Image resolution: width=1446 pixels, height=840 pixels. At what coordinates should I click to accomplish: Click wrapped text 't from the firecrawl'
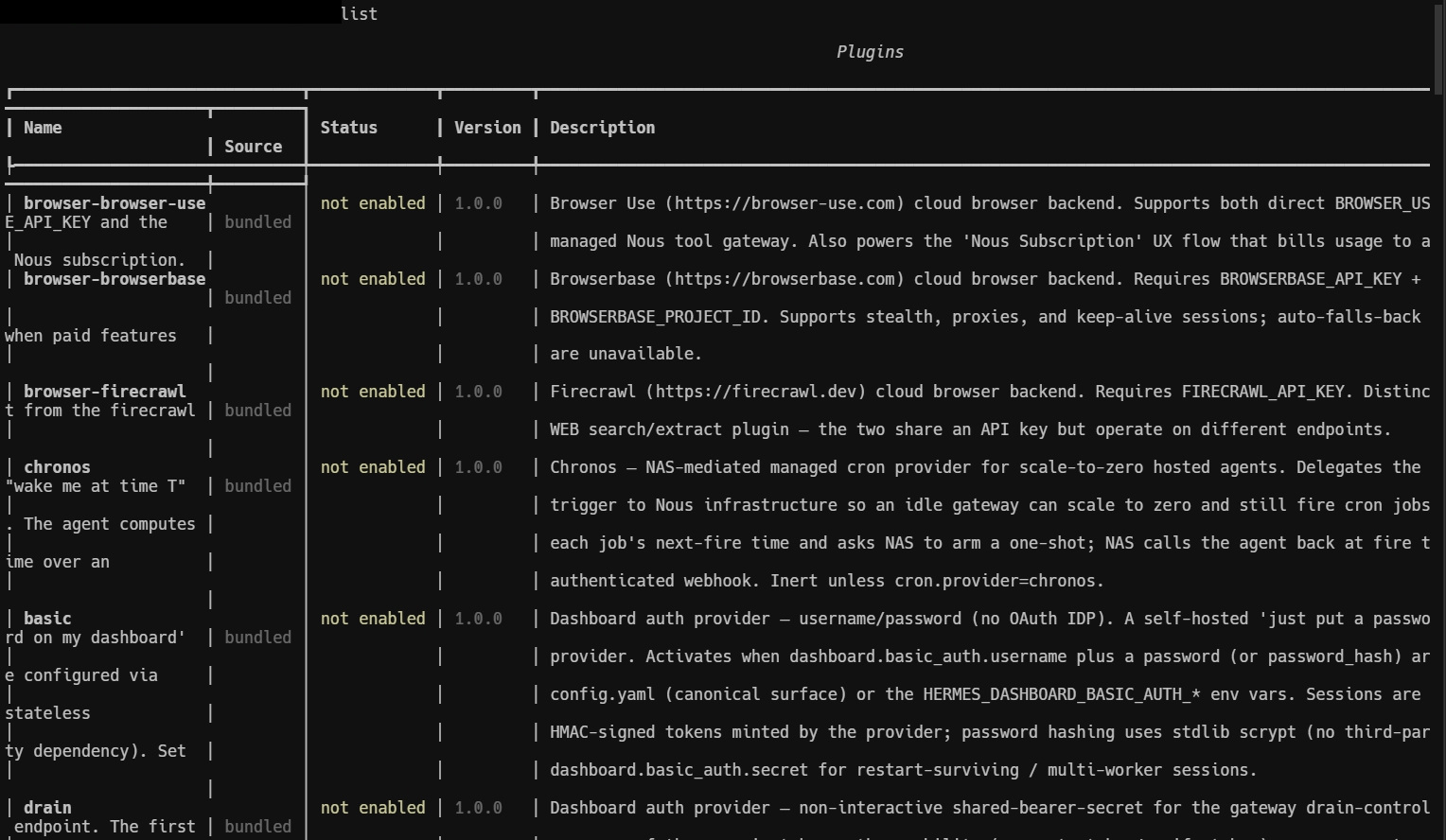pyautogui.click(x=100, y=411)
